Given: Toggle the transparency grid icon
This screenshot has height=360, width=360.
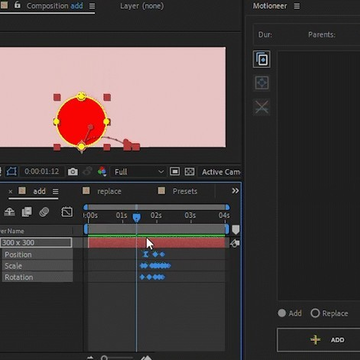Looking at the screenshot, I should click(x=189, y=171).
